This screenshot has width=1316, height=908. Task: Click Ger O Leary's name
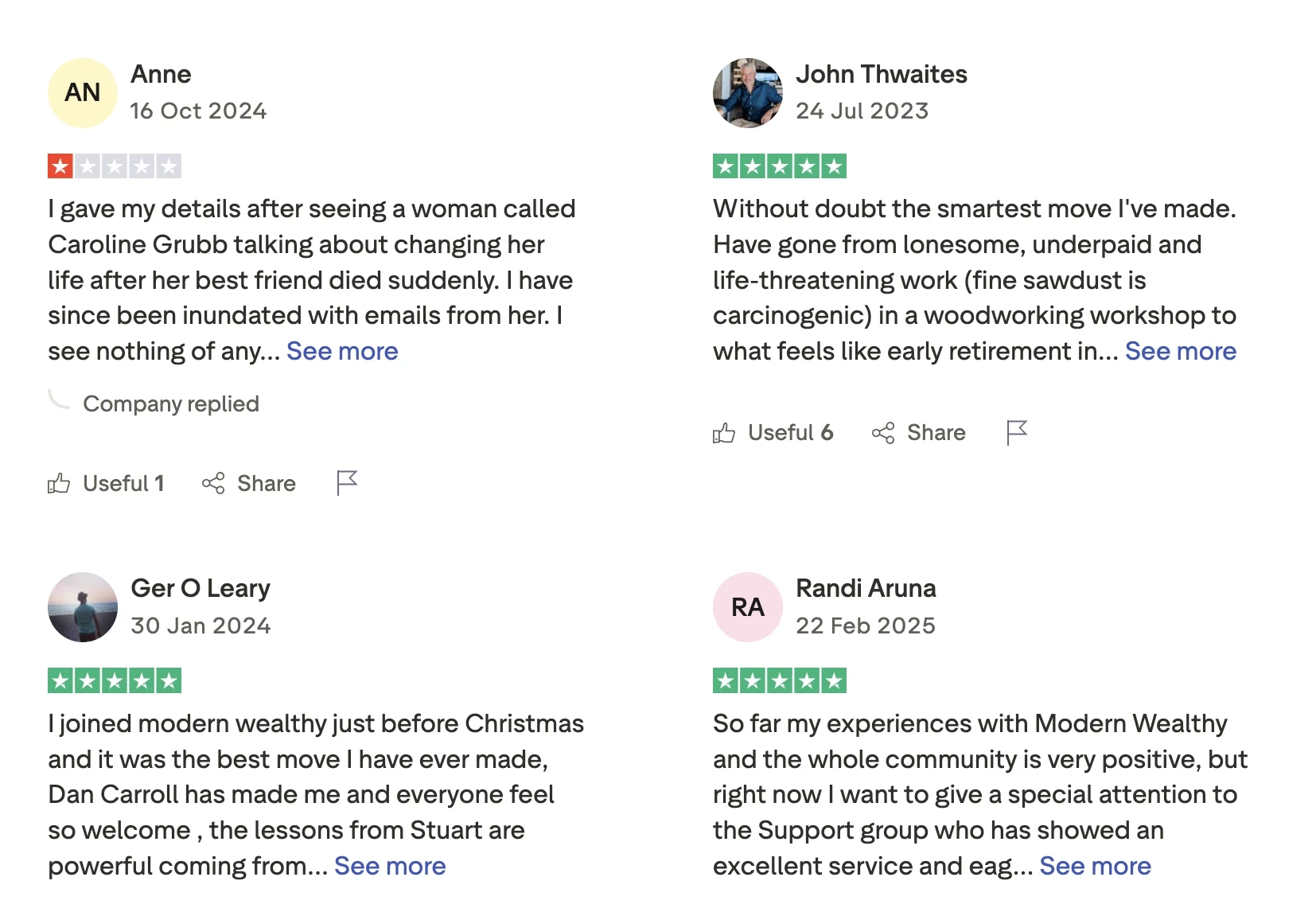point(201,588)
